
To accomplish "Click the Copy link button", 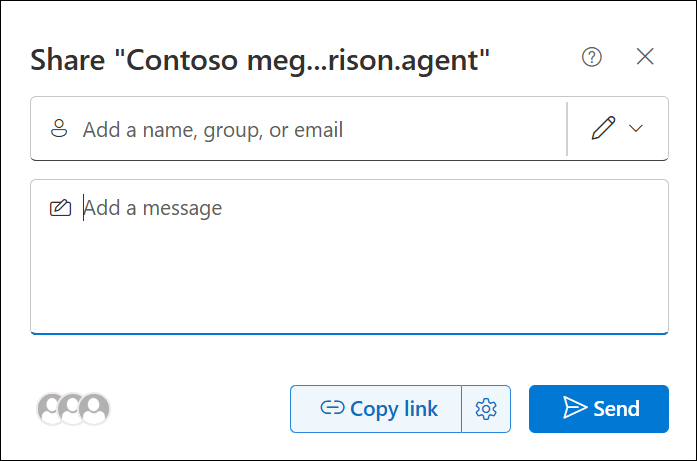I will coord(376,409).
